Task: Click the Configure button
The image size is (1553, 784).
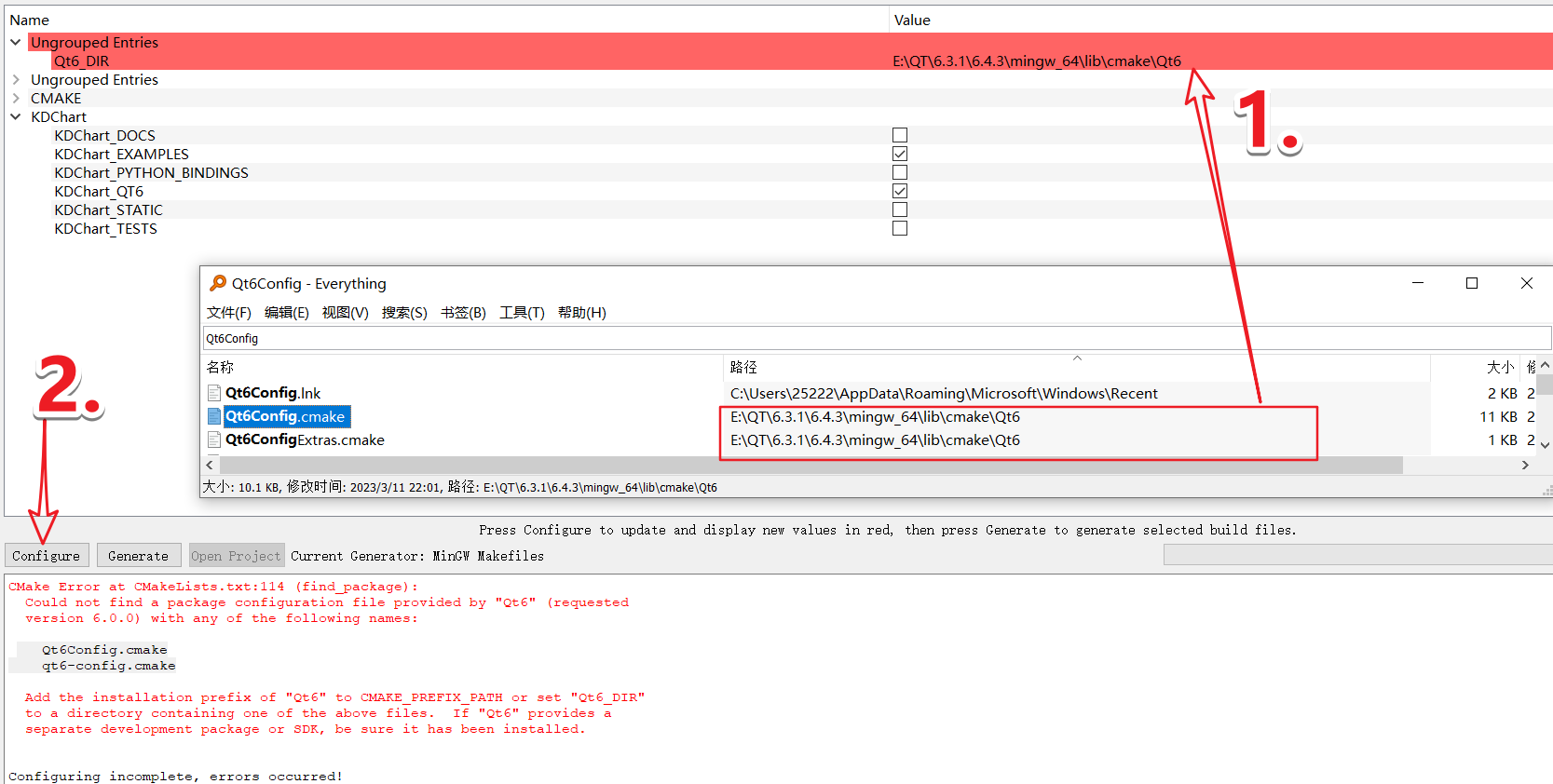Action: pos(47,556)
